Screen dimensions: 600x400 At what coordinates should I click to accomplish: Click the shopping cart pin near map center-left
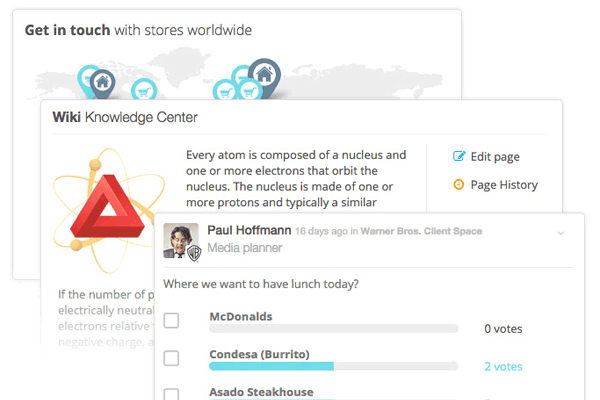coord(143,88)
